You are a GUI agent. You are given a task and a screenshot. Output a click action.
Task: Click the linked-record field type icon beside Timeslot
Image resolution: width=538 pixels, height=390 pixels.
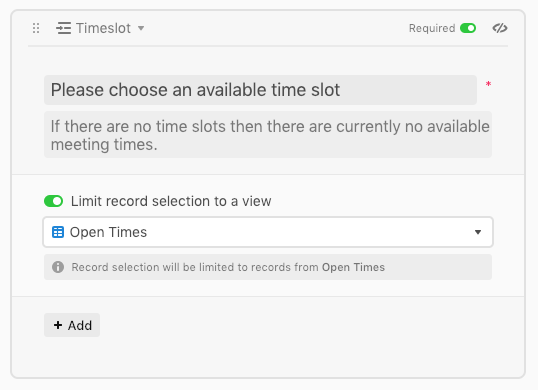[x=63, y=28]
